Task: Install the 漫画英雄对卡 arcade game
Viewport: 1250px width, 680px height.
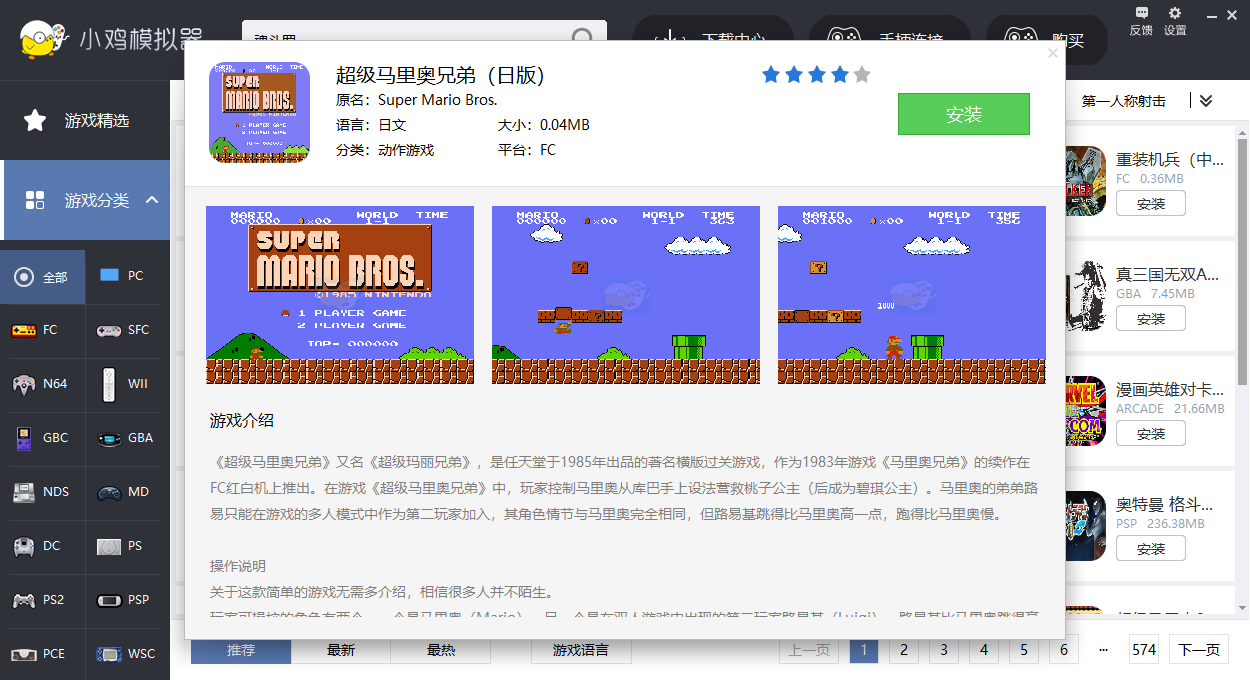Action: click(1151, 433)
